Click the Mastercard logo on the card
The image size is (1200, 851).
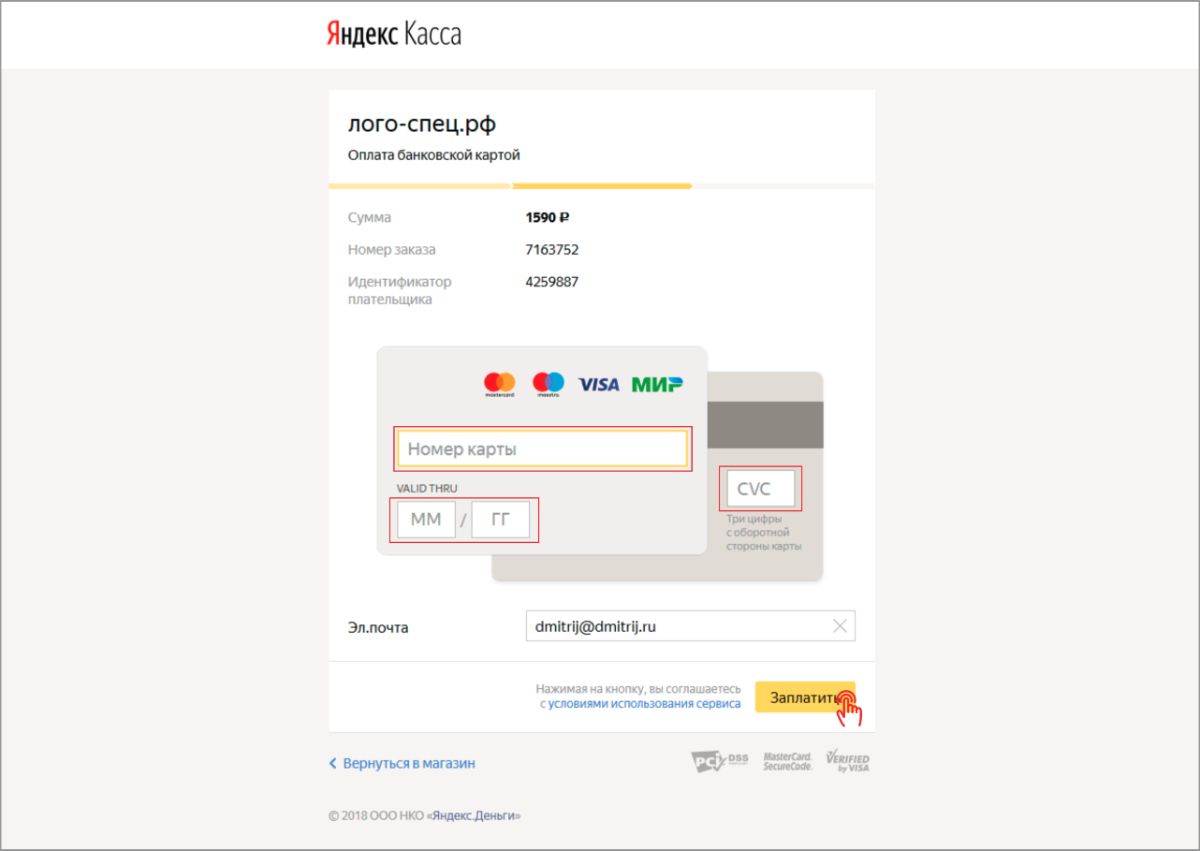(x=499, y=384)
